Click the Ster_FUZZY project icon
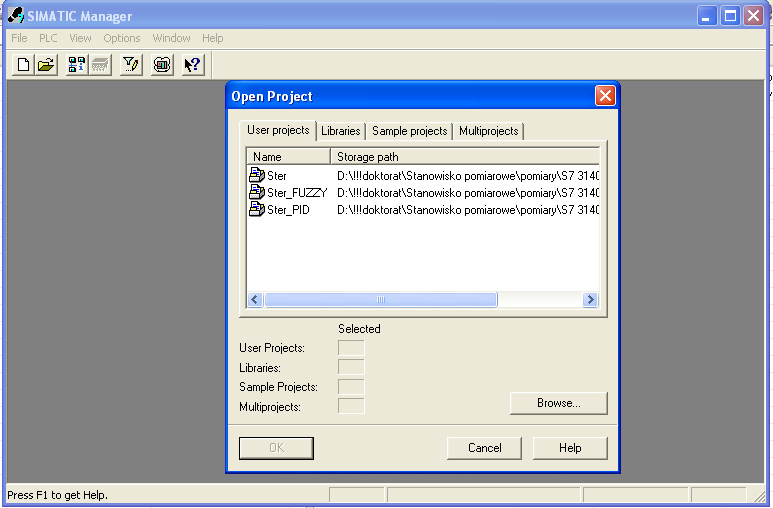773x508 pixels. [256, 192]
